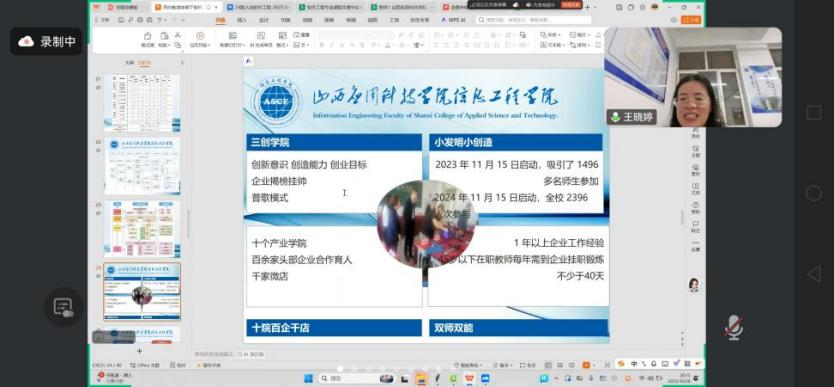Click the print icon in the quick access bar
The image size is (834, 387).
coord(140,20)
